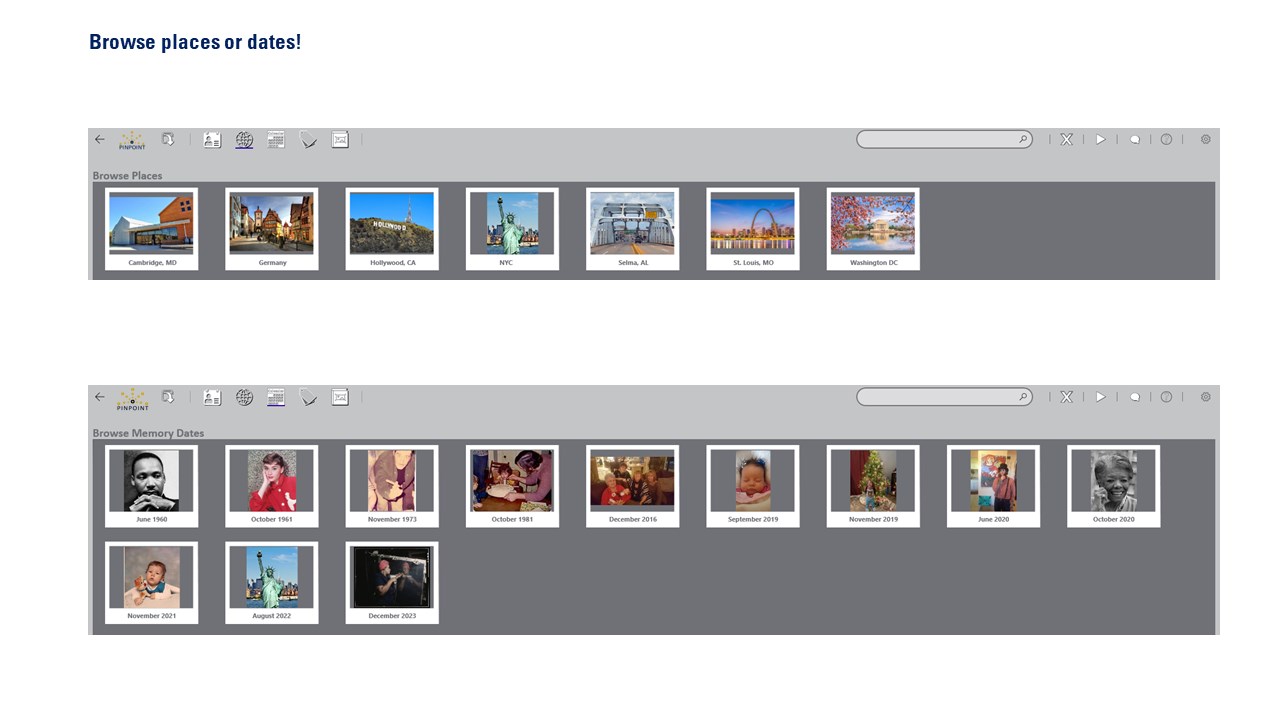Click the speech bubble icon in upper toolbar
This screenshot has height=720, width=1280.
pos(1135,140)
